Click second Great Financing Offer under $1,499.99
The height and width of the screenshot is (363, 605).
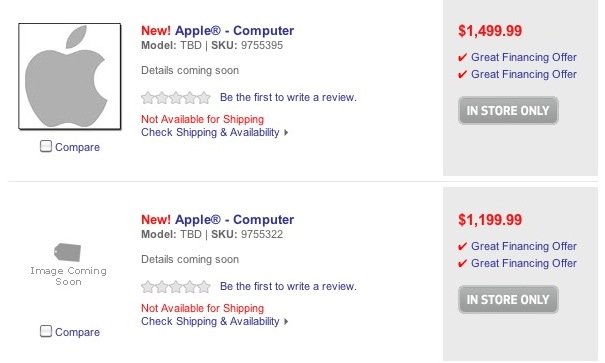pos(524,74)
